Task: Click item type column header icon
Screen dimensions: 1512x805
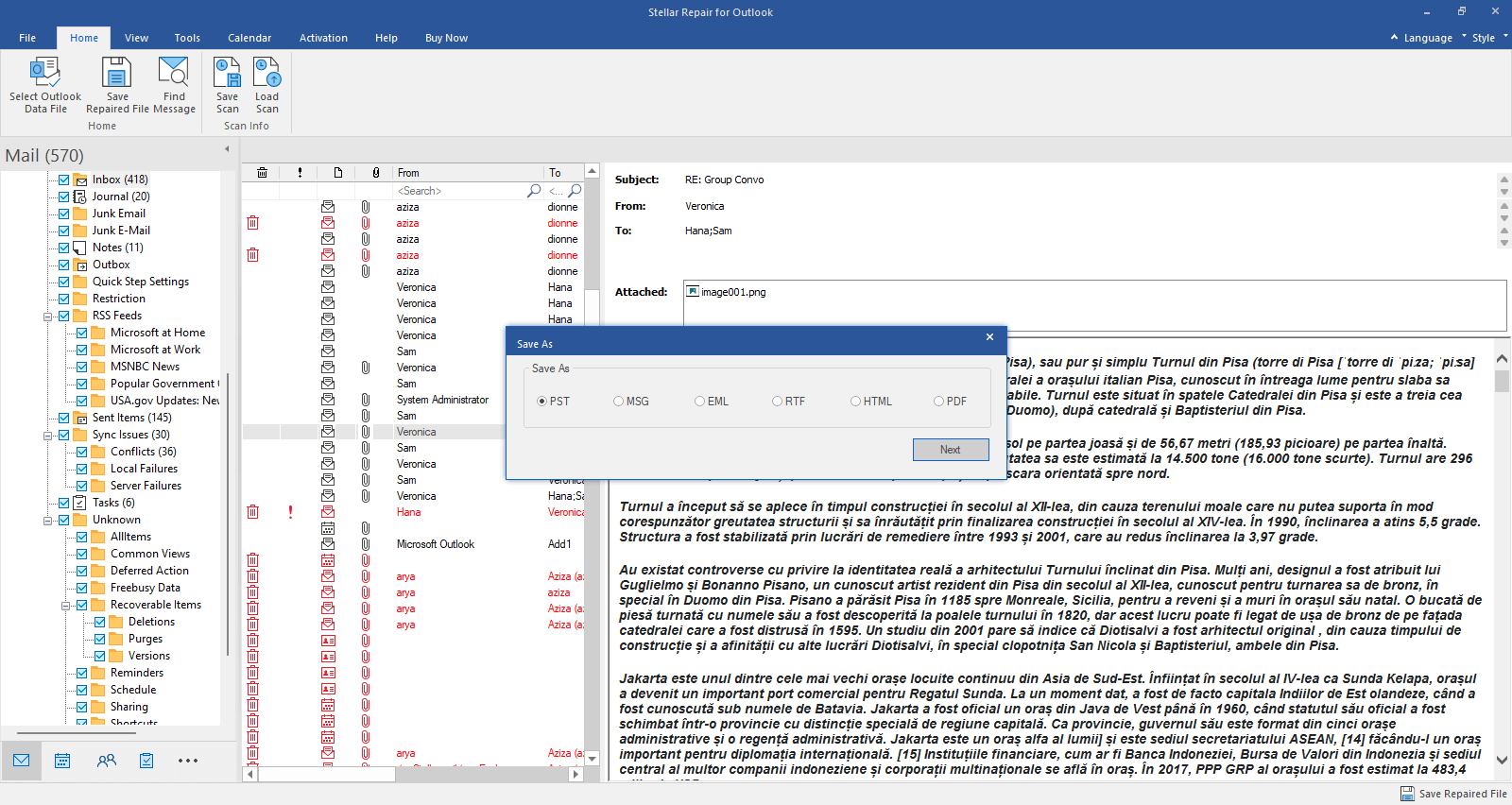Action: [x=337, y=173]
